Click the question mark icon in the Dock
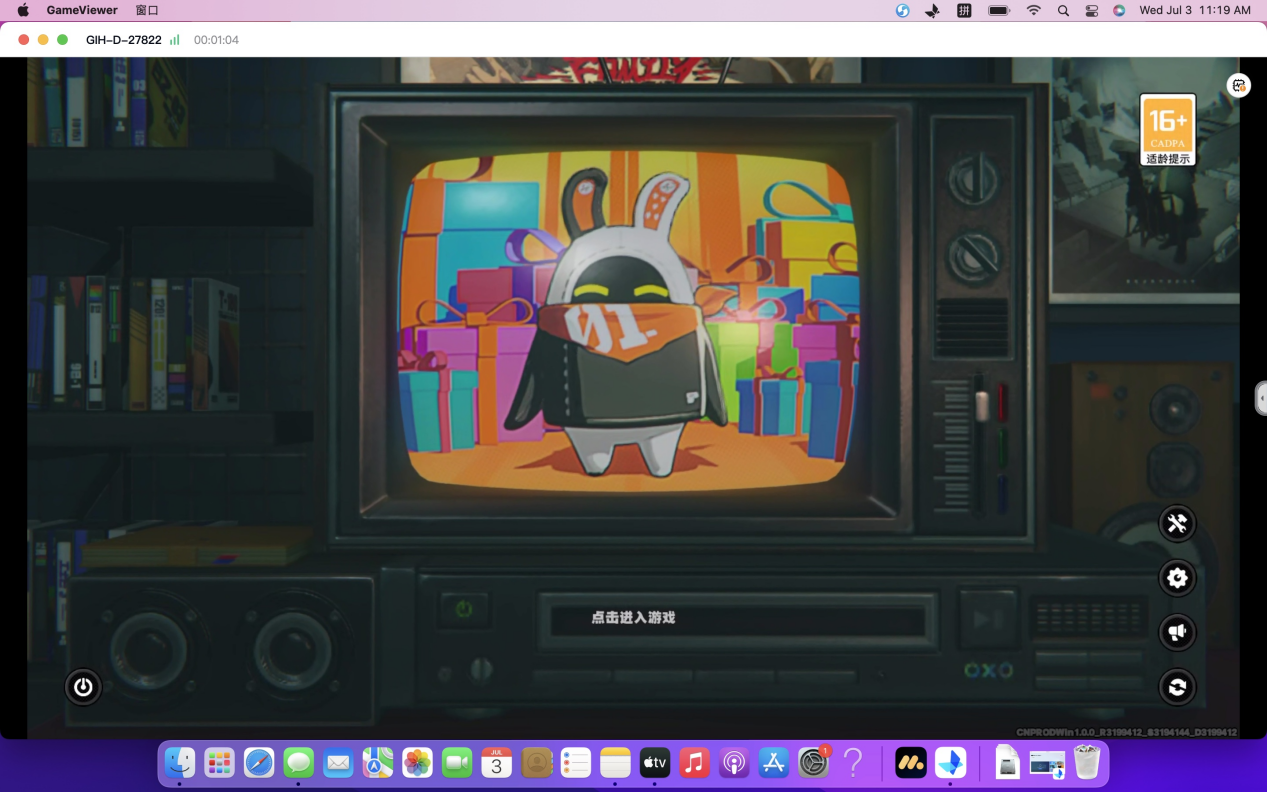Screen dimensions: 1267x792 coord(853,763)
